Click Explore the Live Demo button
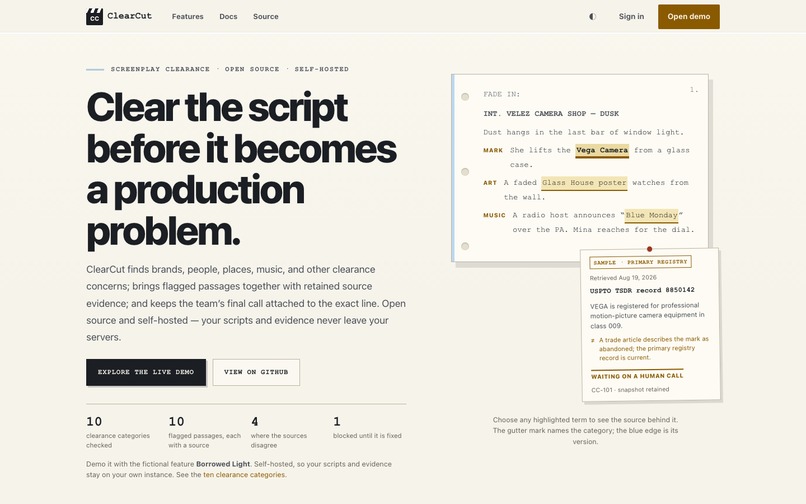The height and width of the screenshot is (504, 806). [146, 372]
